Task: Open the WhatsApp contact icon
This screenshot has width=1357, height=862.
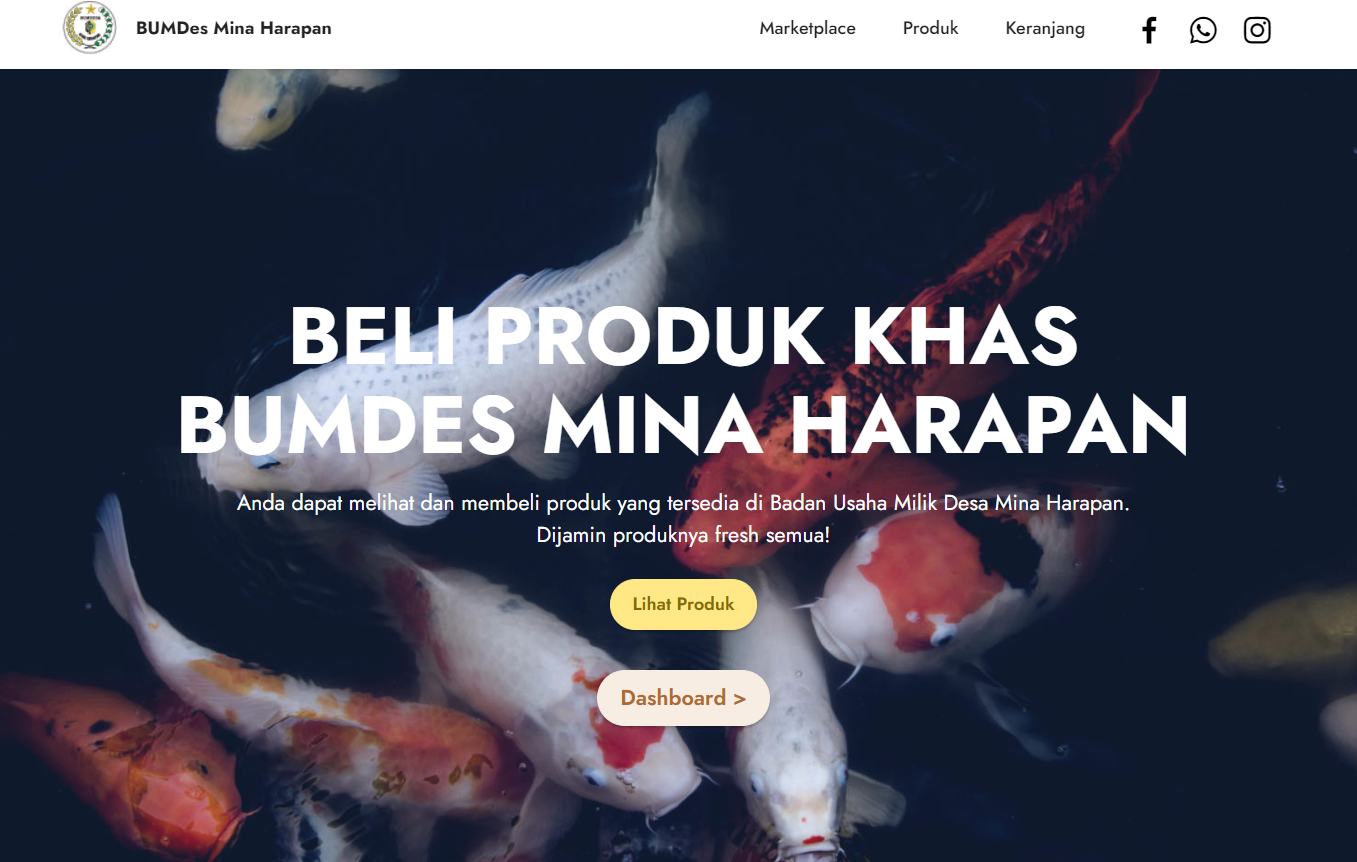Action: click(x=1203, y=30)
